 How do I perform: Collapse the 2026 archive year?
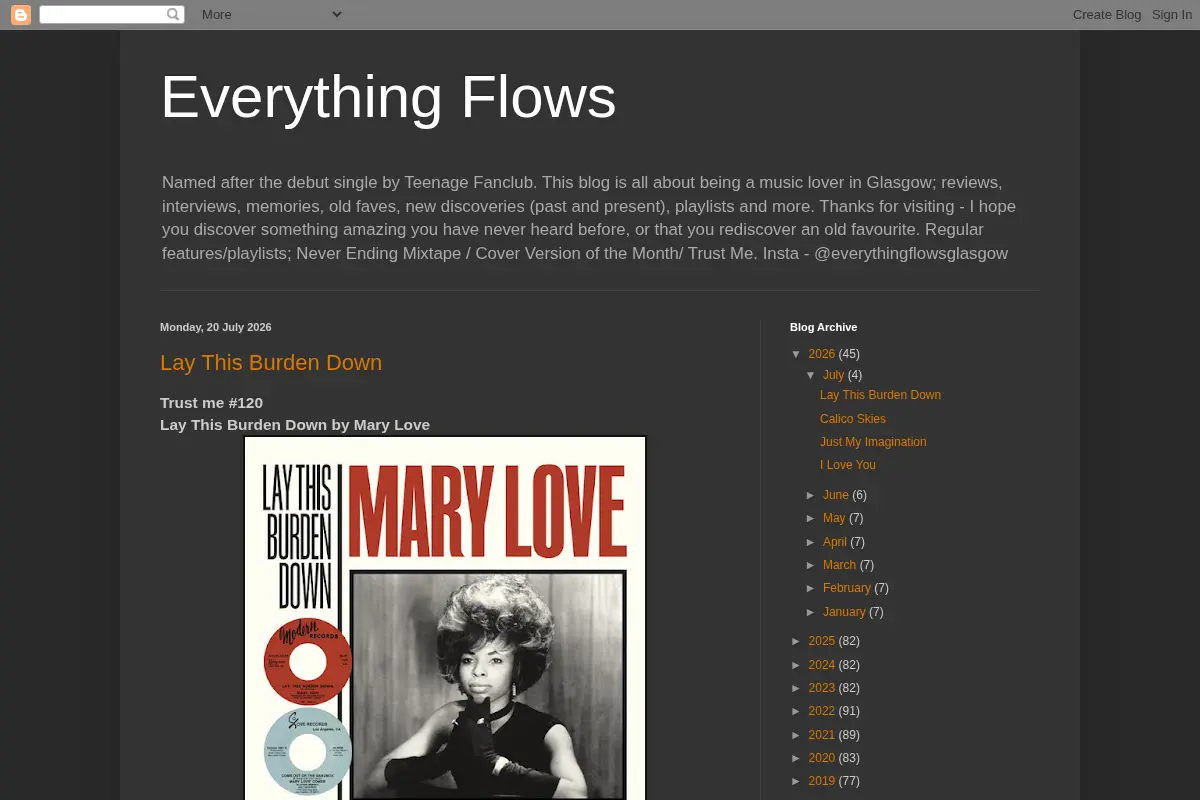[x=797, y=354]
